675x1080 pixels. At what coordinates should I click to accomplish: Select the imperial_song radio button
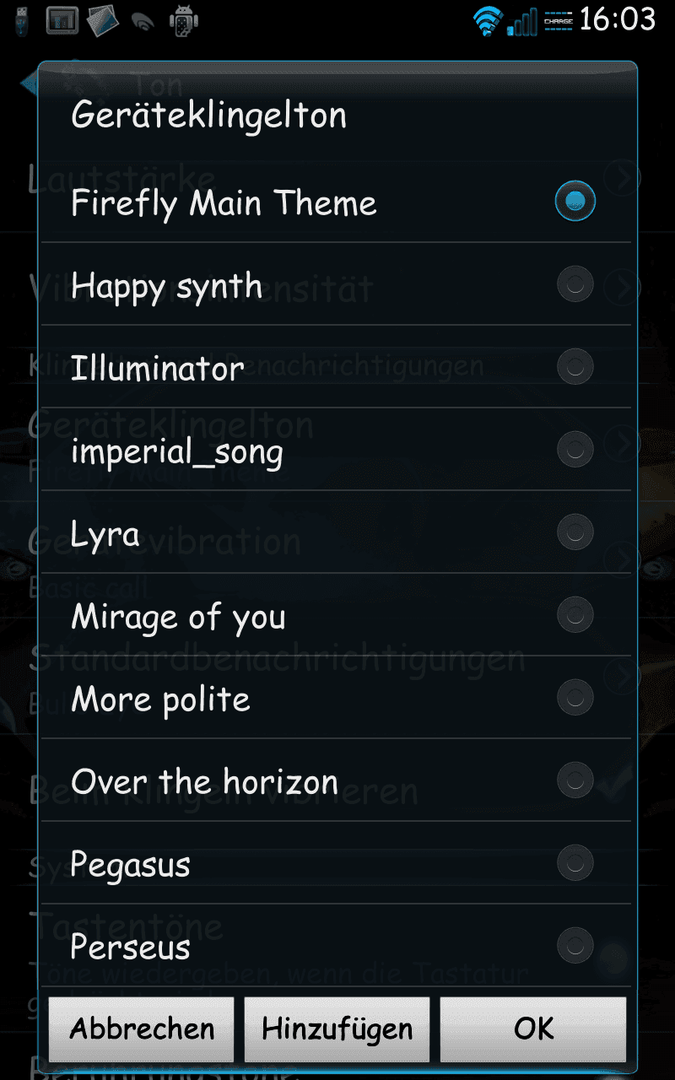coord(575,449)
